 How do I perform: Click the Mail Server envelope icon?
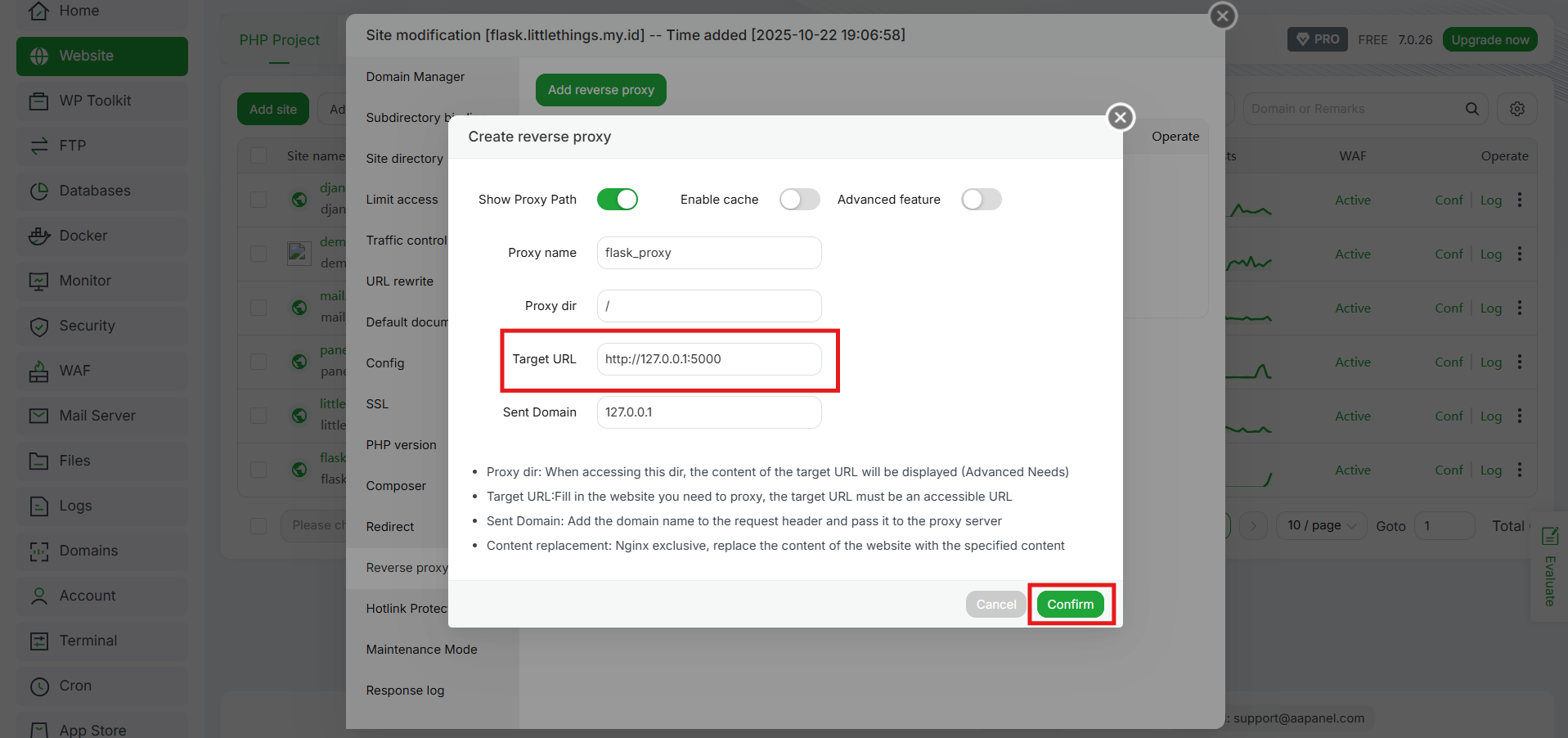(x=38, y=416)
